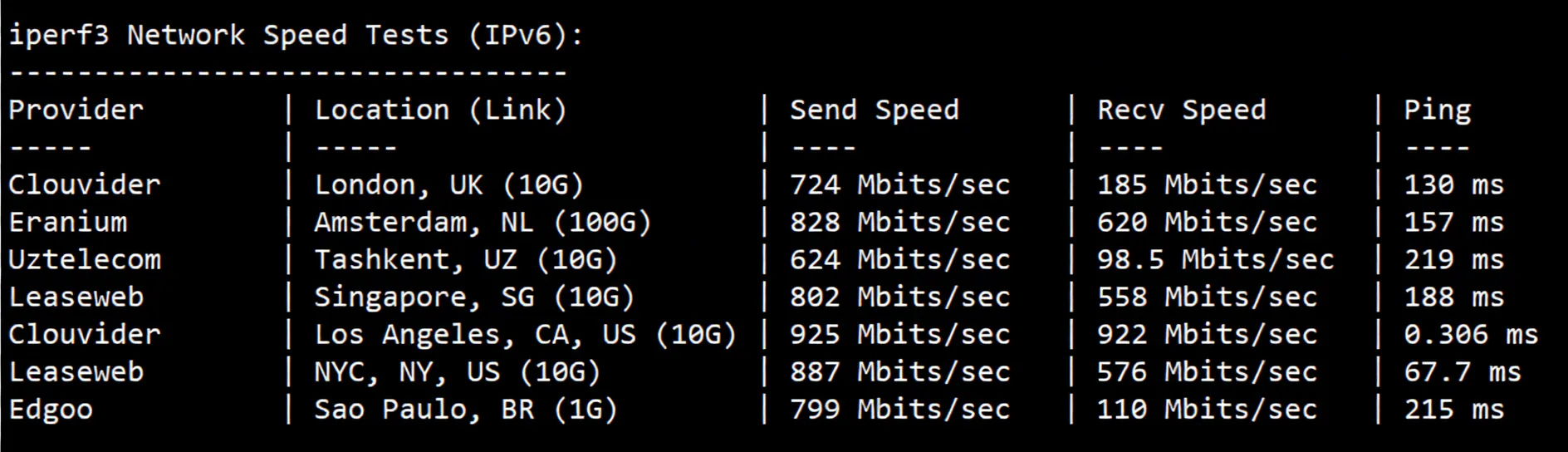Image resolution: width=1568 pixels, height=452 pixels.
Task: Select the 67.7 ms ping value
Action: [x=1462, y=371]
